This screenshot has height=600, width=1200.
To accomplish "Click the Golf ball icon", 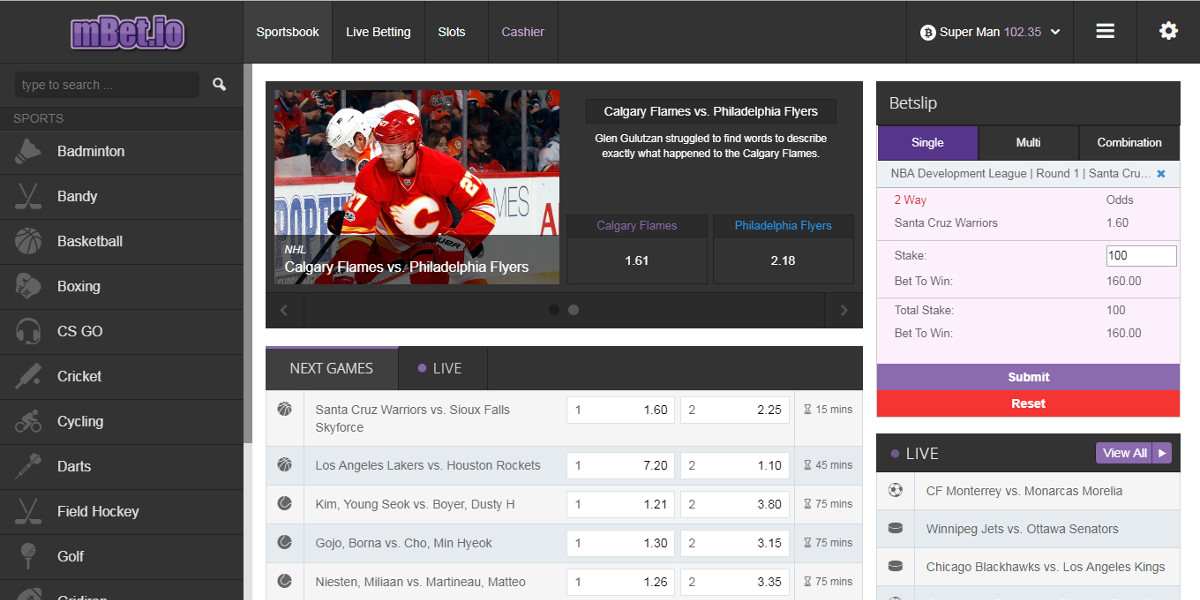I will coord(28,556).
